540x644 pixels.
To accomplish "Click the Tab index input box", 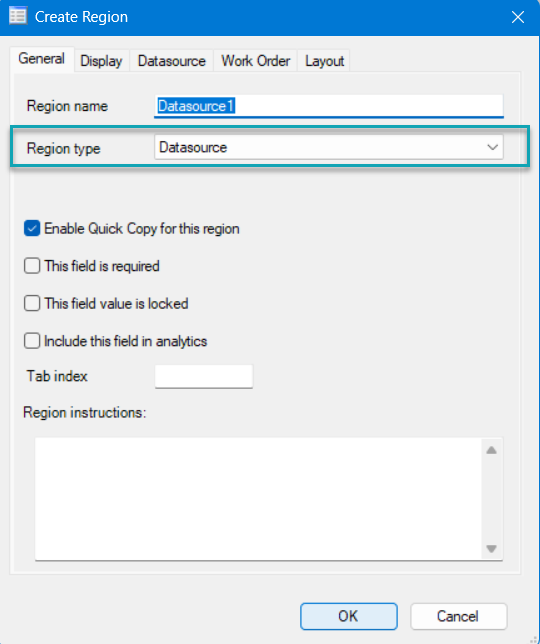I will (x=204, y=376).
